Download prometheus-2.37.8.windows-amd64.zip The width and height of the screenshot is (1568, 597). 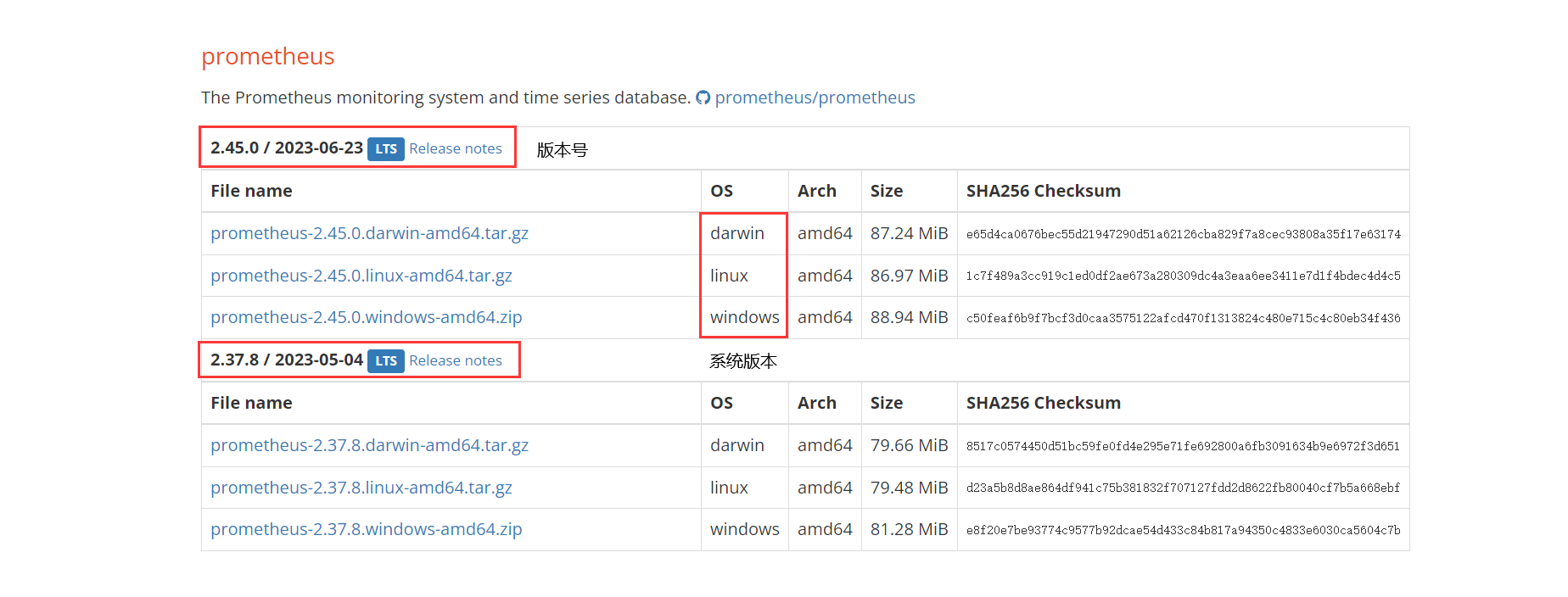(x=367, y=529)
